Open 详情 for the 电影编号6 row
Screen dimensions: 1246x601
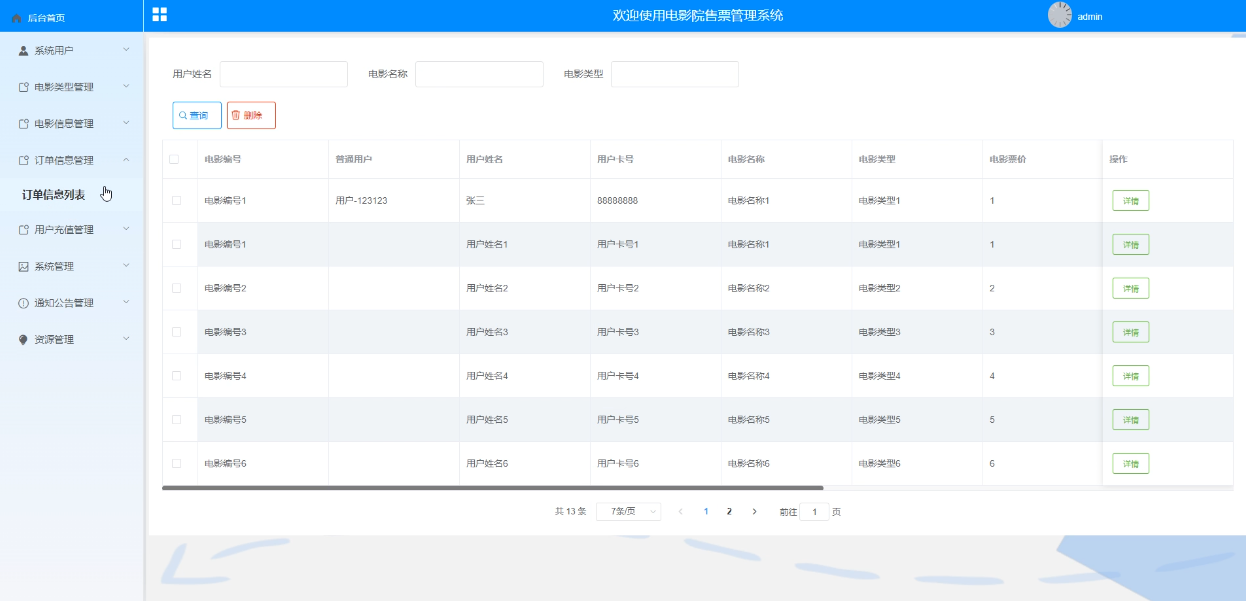click(1131, 463)
